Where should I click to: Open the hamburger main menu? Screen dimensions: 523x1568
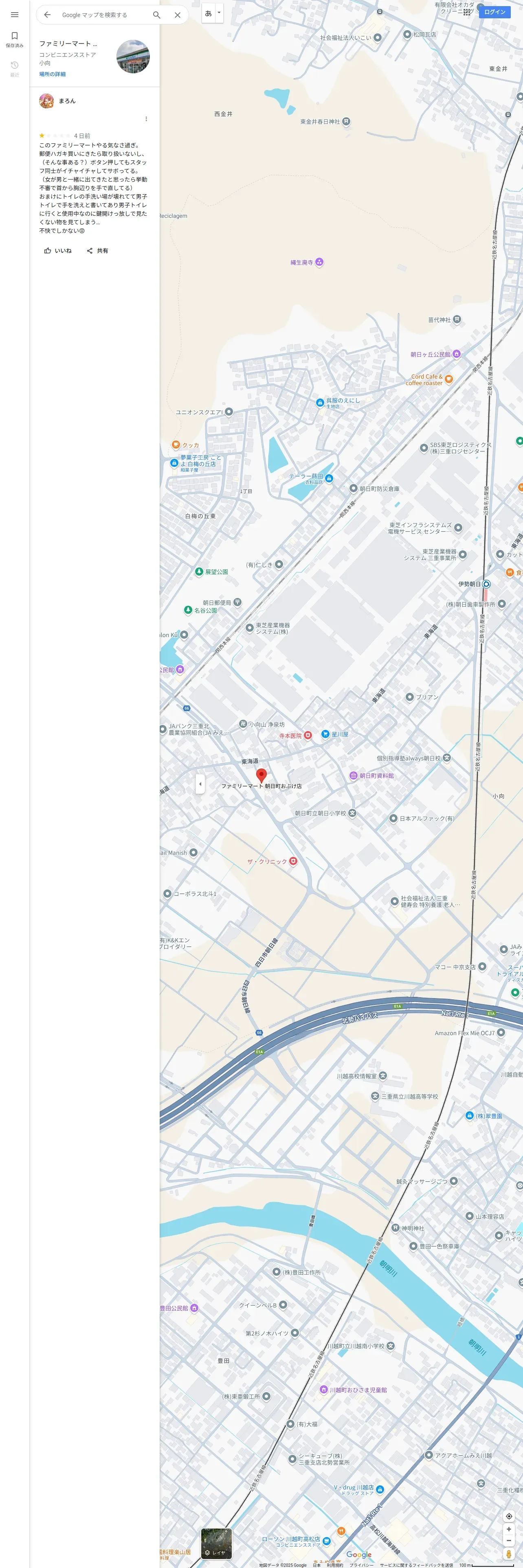click(15, 15)
